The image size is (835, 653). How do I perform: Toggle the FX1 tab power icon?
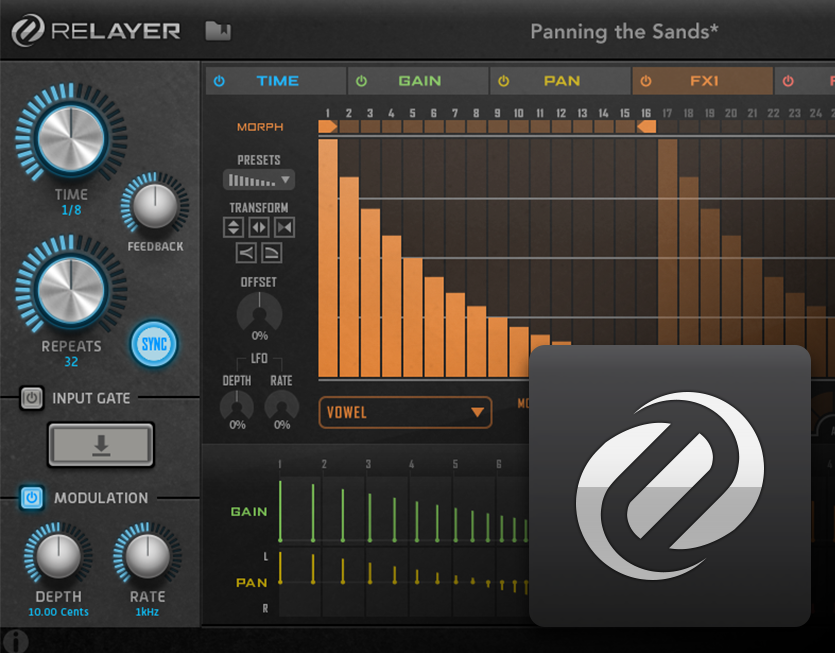pyautogui.click(x=646, y=81)
